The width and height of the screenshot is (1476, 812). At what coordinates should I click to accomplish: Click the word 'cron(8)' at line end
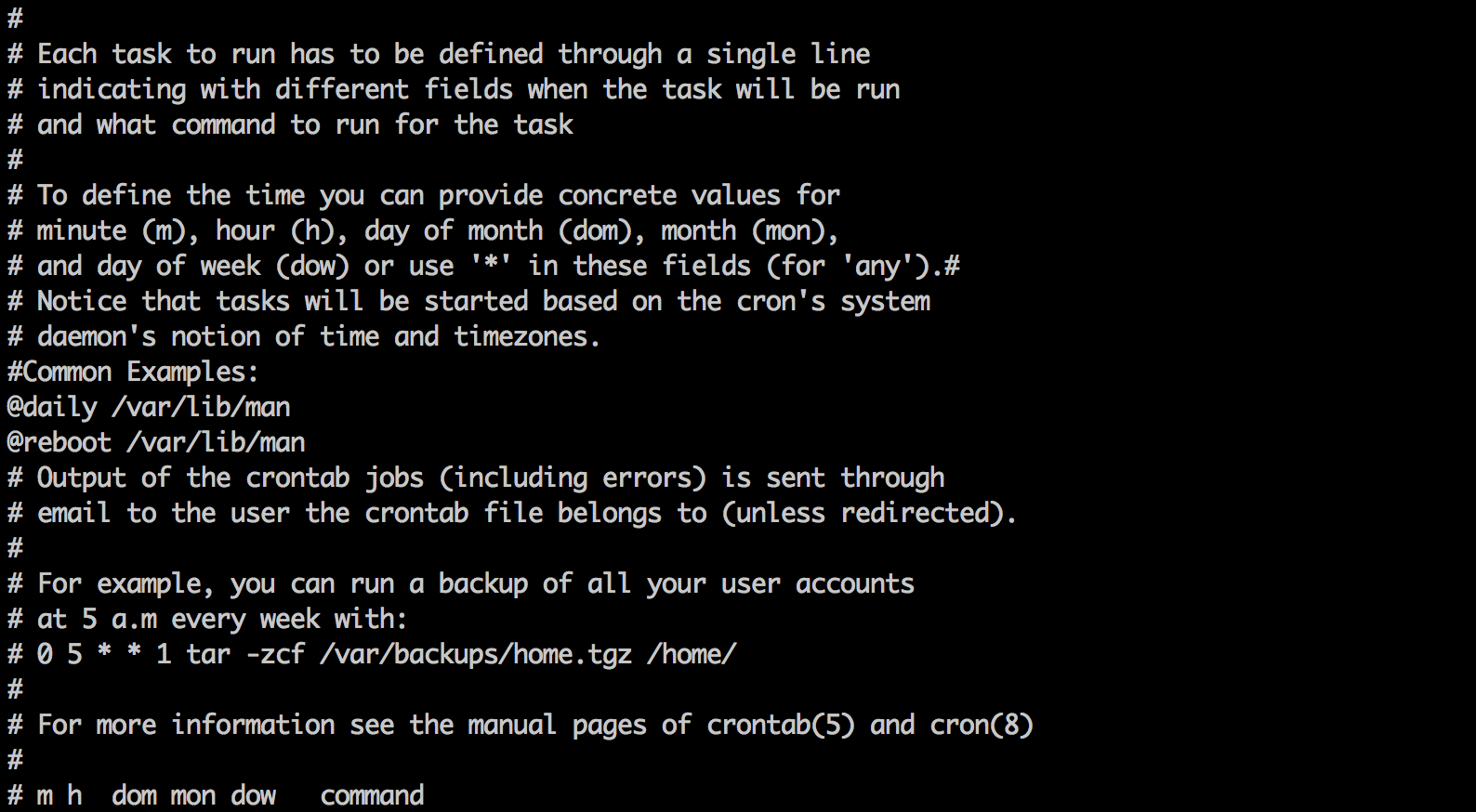pyautogui.click(x=982, y=726)
